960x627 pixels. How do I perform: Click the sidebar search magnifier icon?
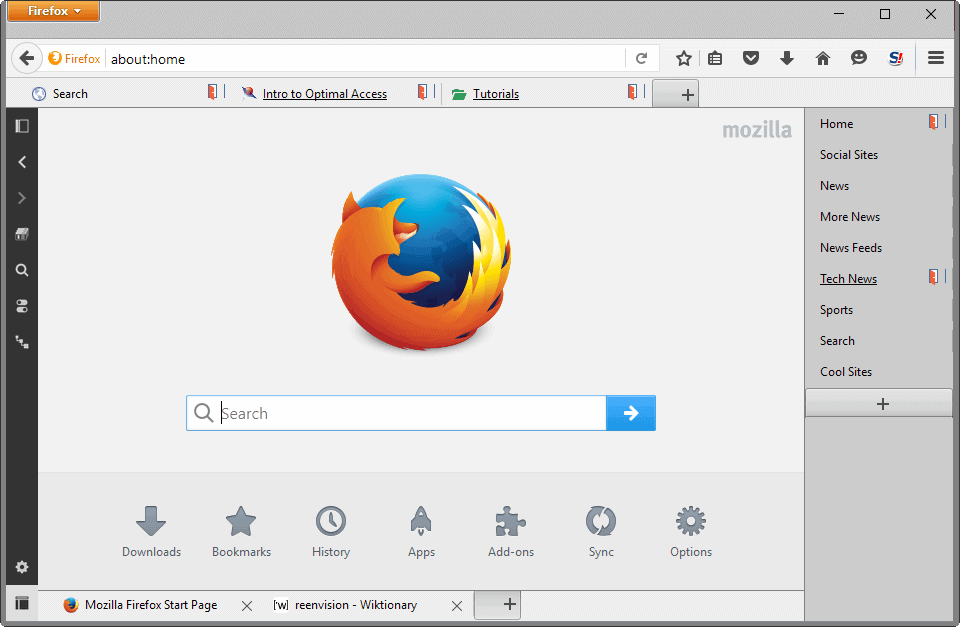click(22, 270)
